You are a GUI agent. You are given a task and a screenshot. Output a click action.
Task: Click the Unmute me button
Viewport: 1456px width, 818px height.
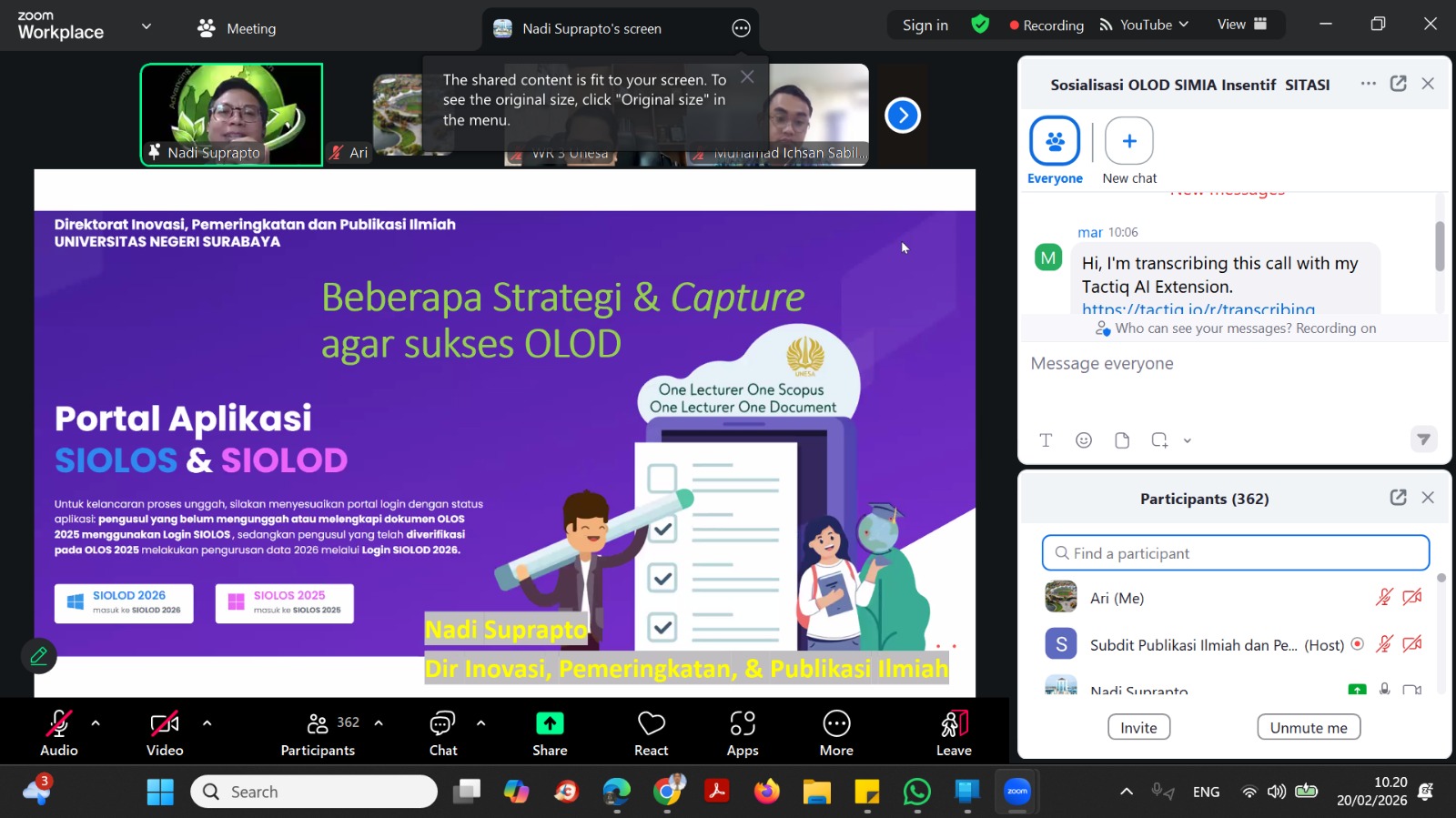coord(1308,727)
